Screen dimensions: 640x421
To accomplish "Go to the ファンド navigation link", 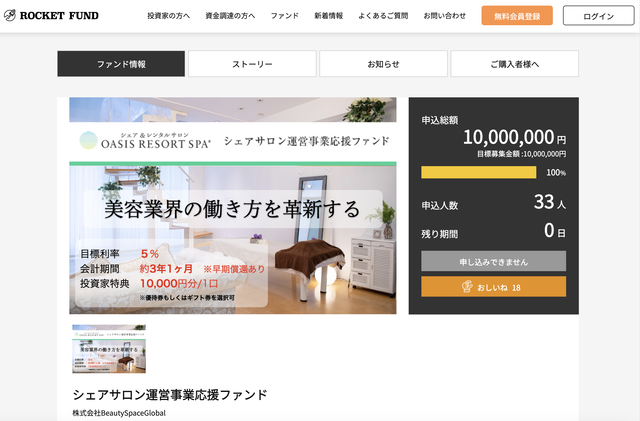I will point(284,16).
